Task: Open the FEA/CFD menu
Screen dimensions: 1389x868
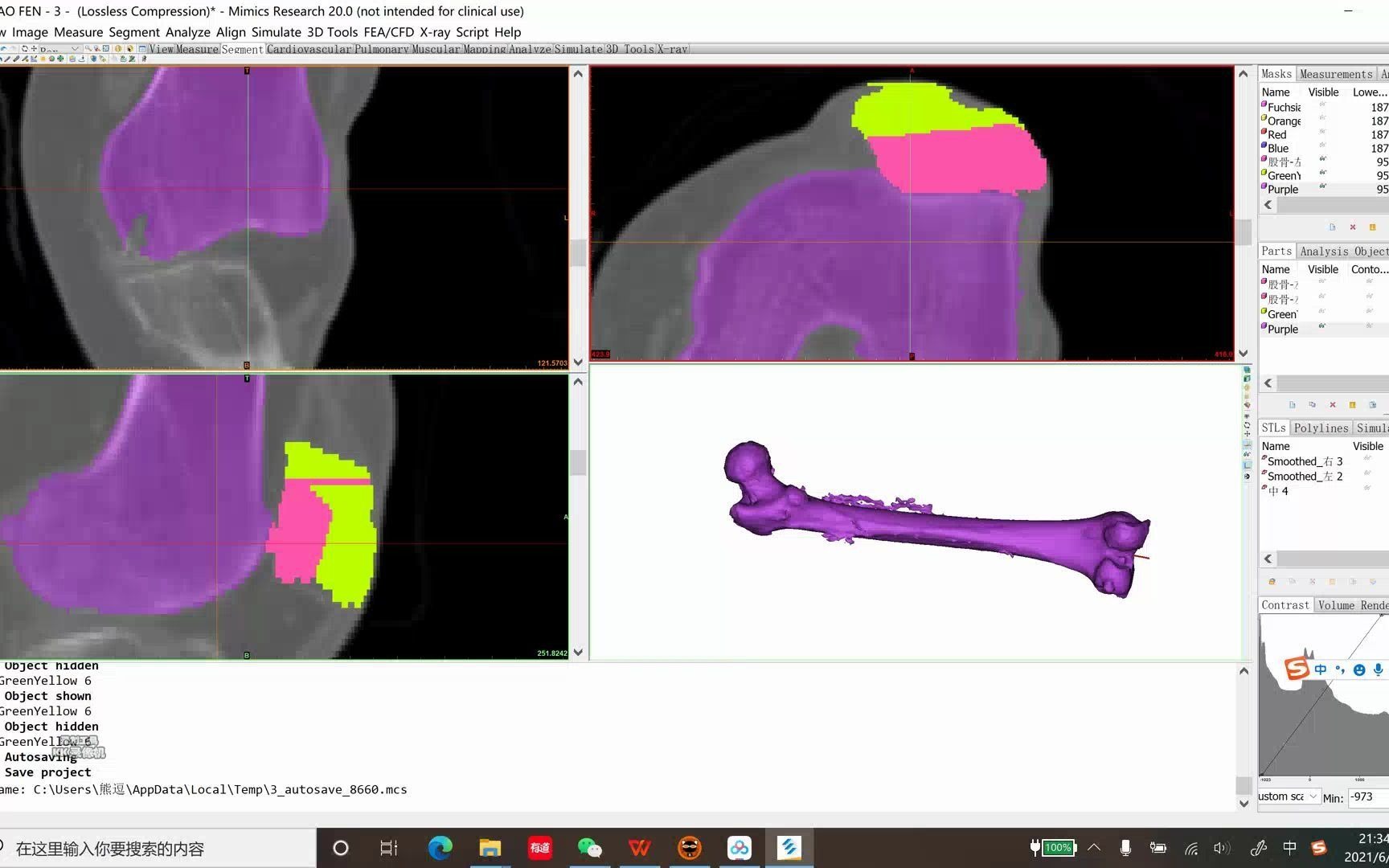Action: [x=388, y=32]
